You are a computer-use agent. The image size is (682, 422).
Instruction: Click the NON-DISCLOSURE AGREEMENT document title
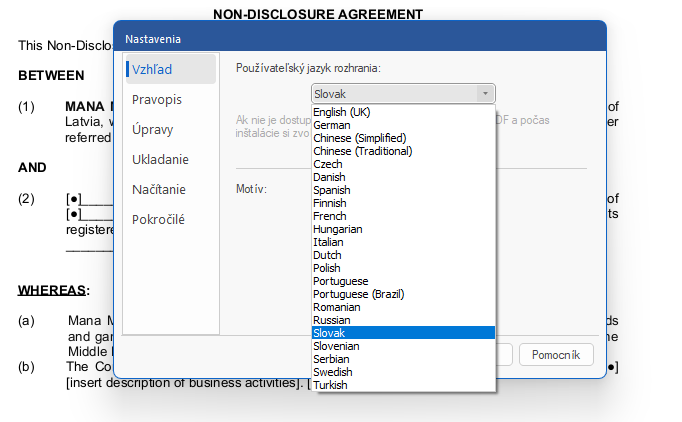[x=318, y=14]
